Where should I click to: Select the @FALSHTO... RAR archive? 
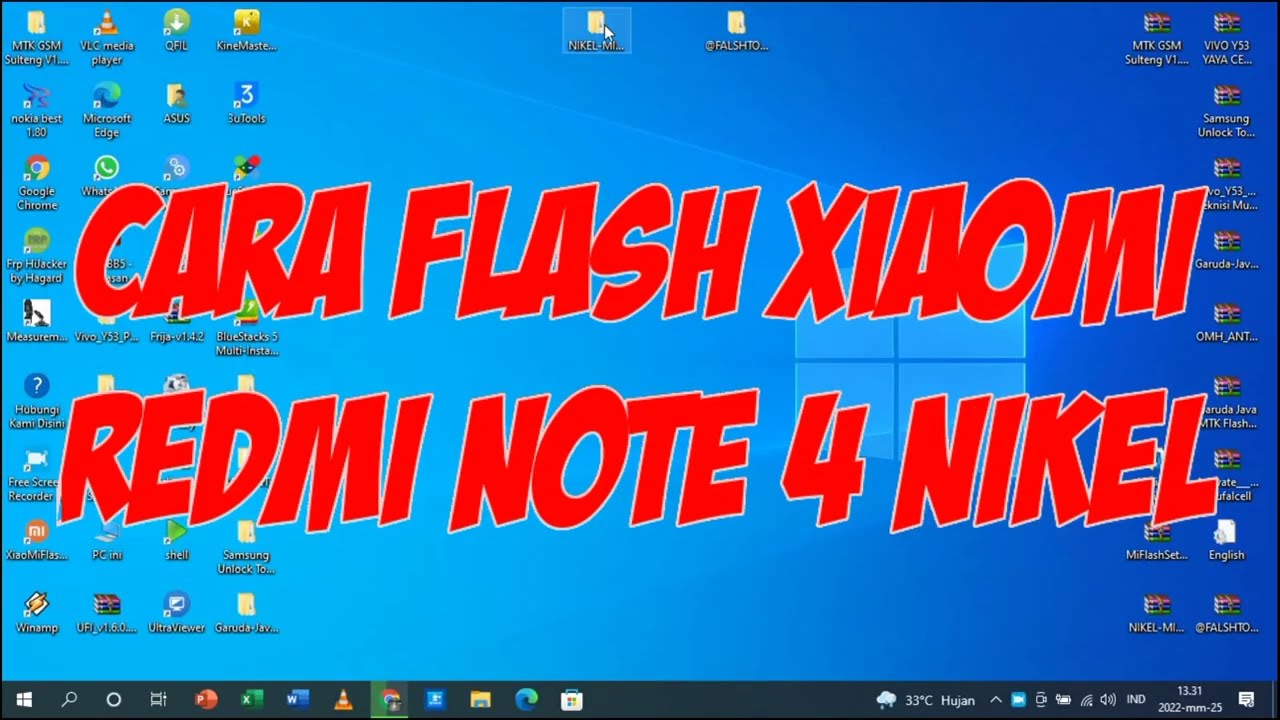pos(1227,614)
